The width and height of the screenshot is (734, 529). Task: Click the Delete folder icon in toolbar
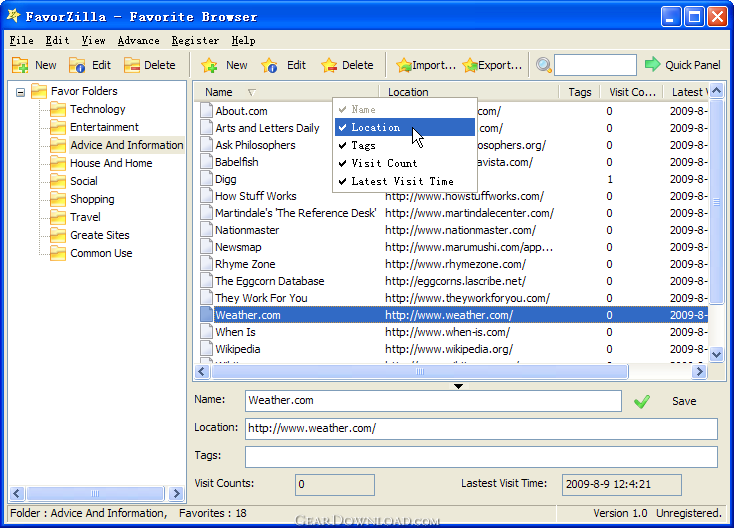tap(132, 65)
